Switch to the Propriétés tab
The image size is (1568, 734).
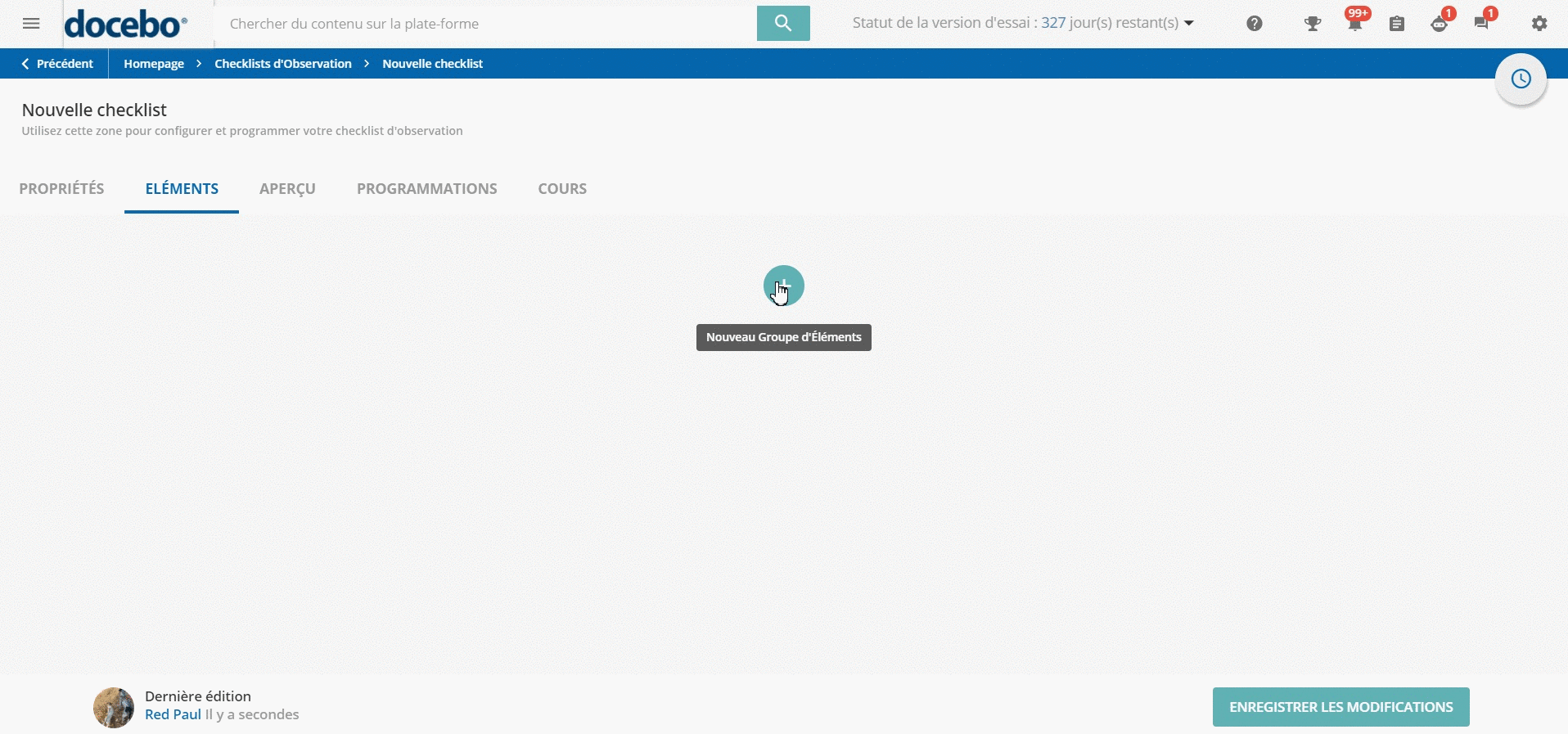(61, 189)
